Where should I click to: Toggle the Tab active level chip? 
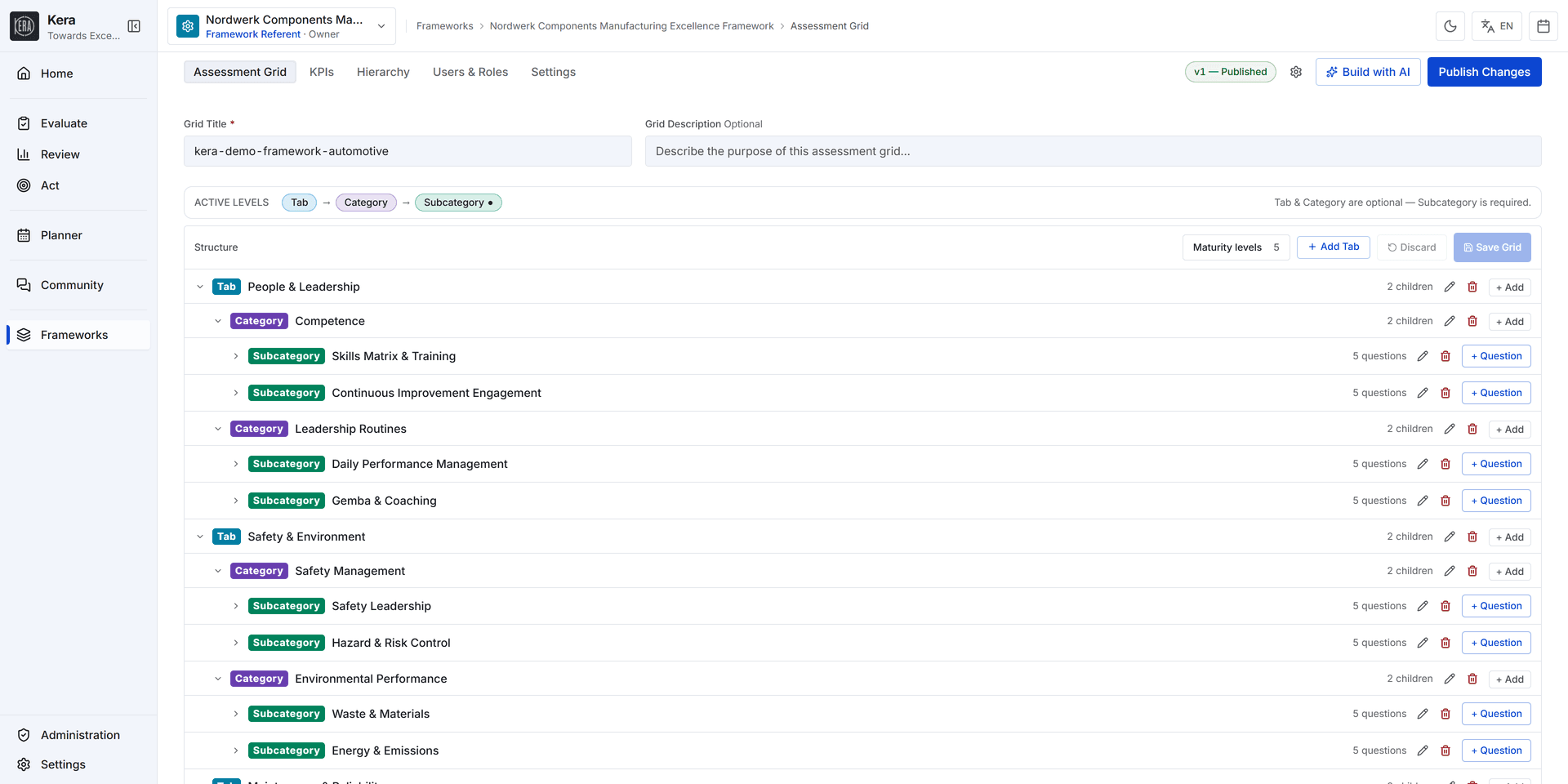pos(299,203)
